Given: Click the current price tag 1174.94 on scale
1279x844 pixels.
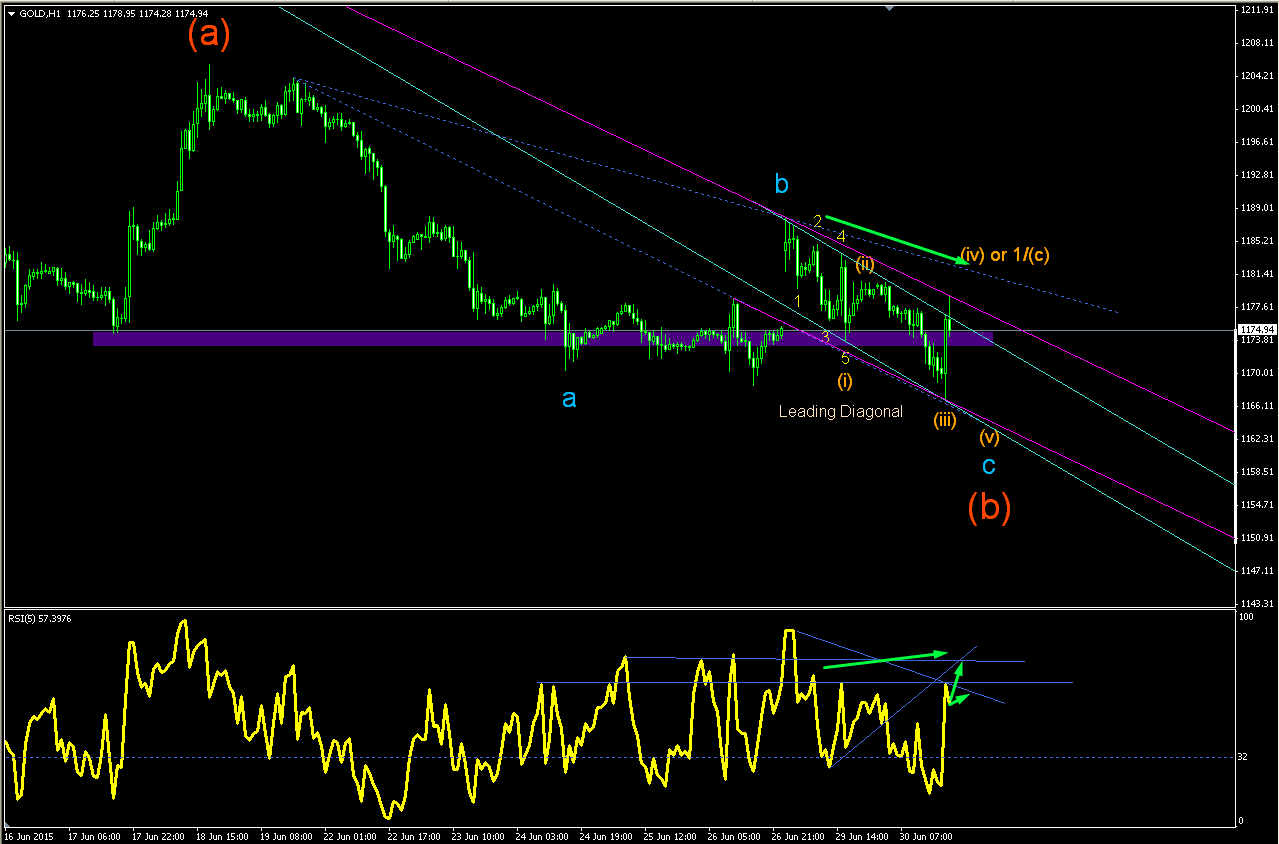Looking at the screenshot, I should pos(1256,330).
